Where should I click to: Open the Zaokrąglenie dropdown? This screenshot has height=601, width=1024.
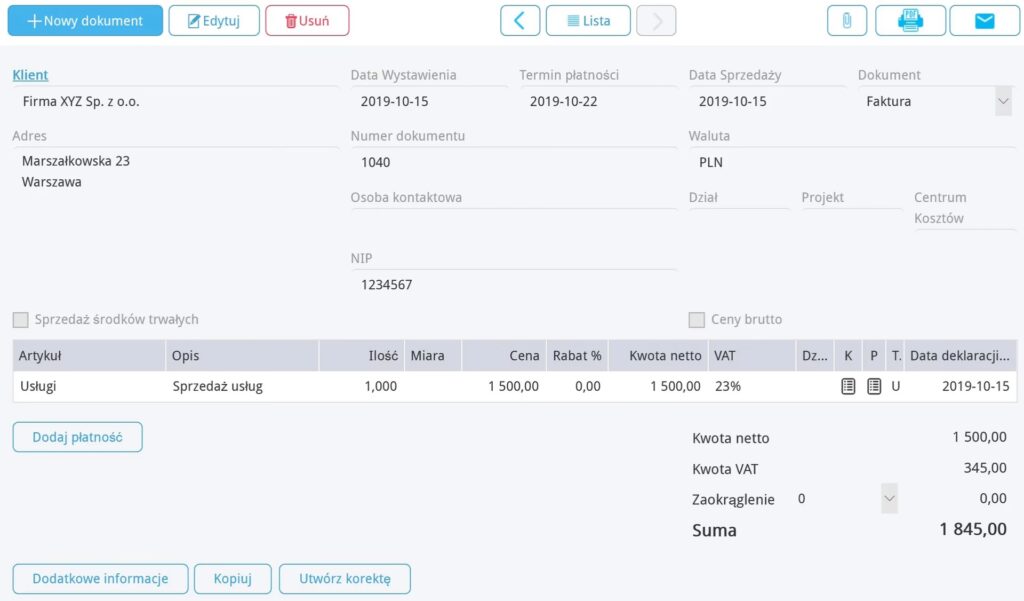pyautogui.click(x=889, y=498)
